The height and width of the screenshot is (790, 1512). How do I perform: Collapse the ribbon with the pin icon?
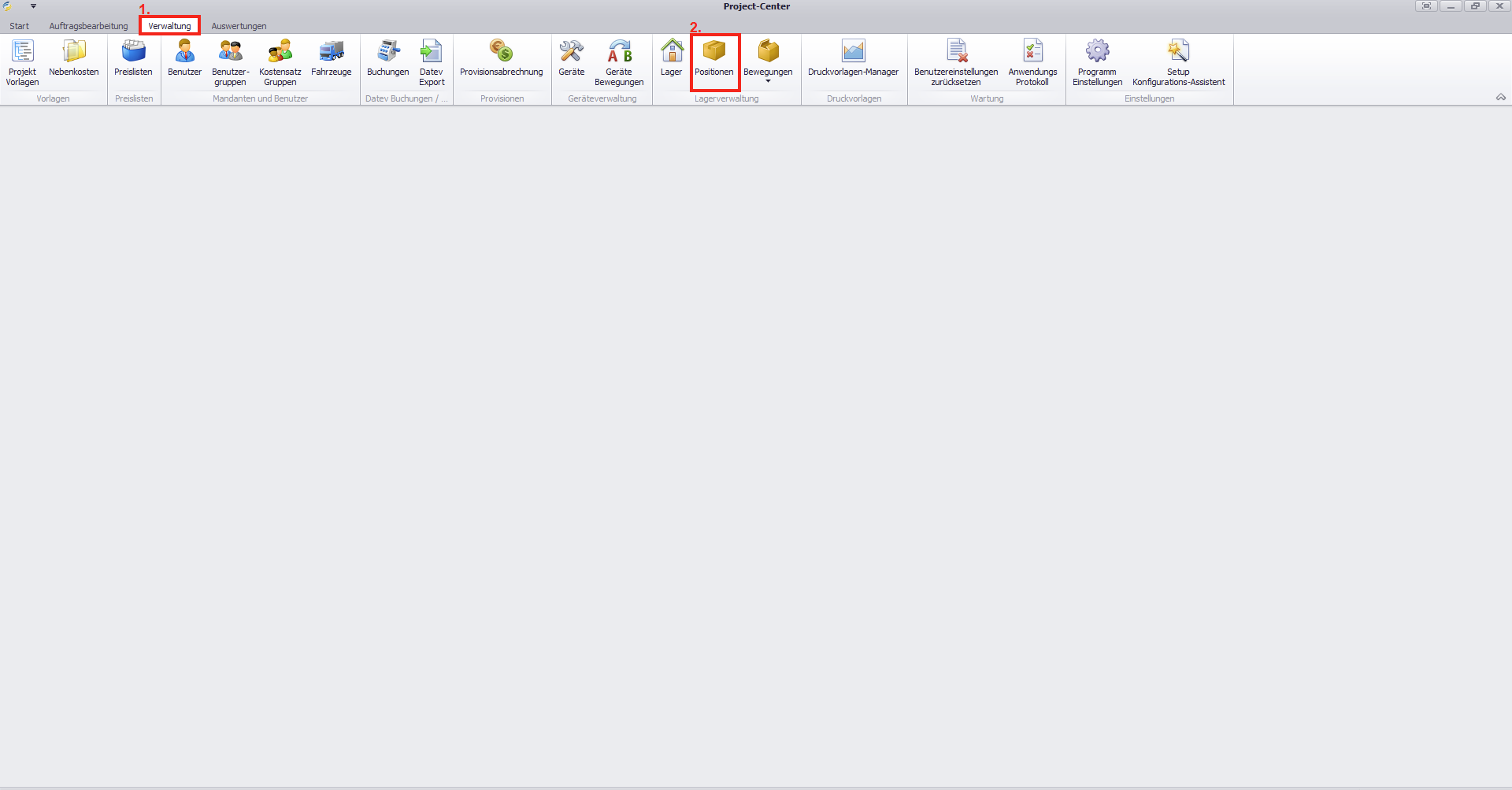coord(1501,97)
